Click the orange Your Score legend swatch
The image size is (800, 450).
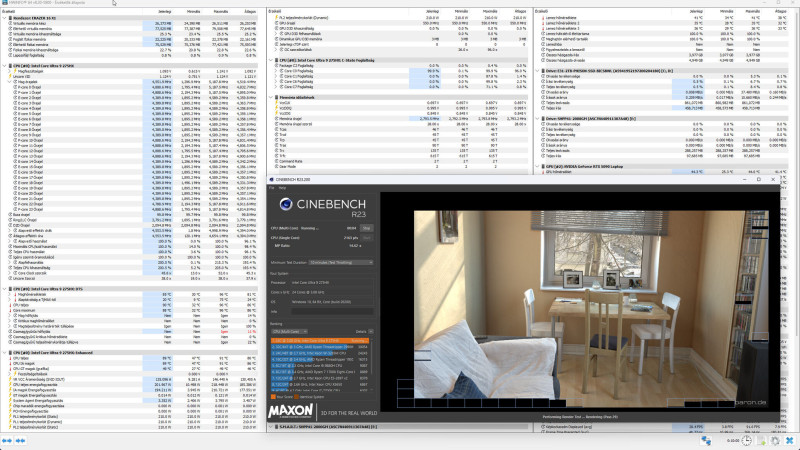(x=273, y=396)
